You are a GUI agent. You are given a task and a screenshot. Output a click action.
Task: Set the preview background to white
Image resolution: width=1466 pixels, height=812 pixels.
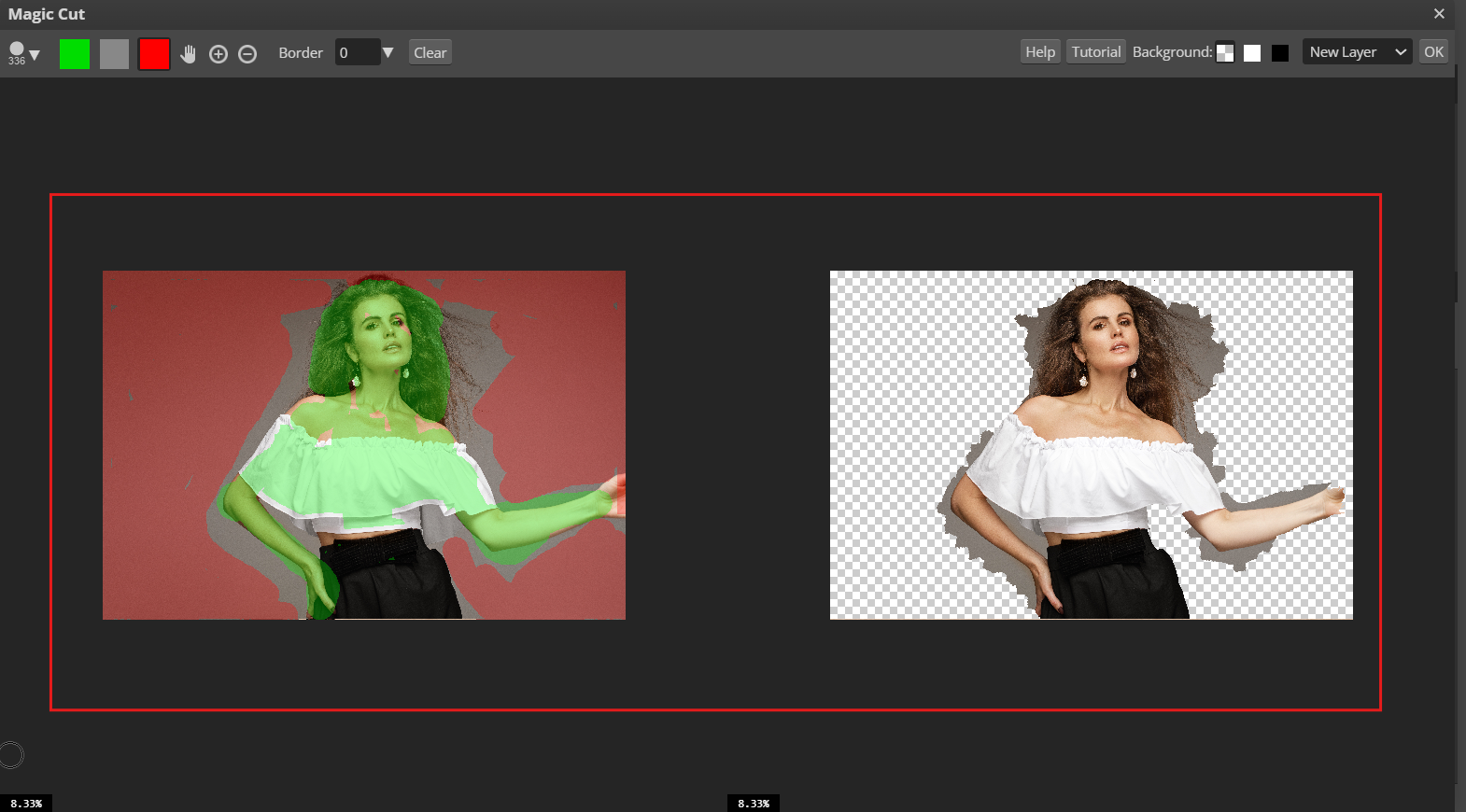(x=1252, y=53)
